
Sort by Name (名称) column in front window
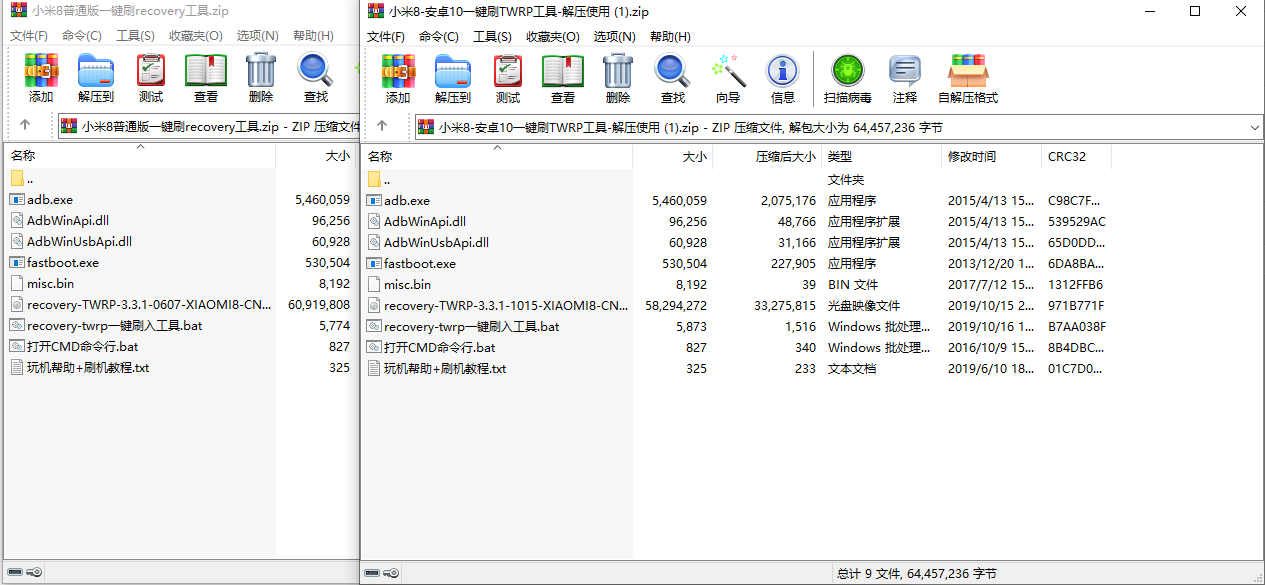tap(498, 157)
